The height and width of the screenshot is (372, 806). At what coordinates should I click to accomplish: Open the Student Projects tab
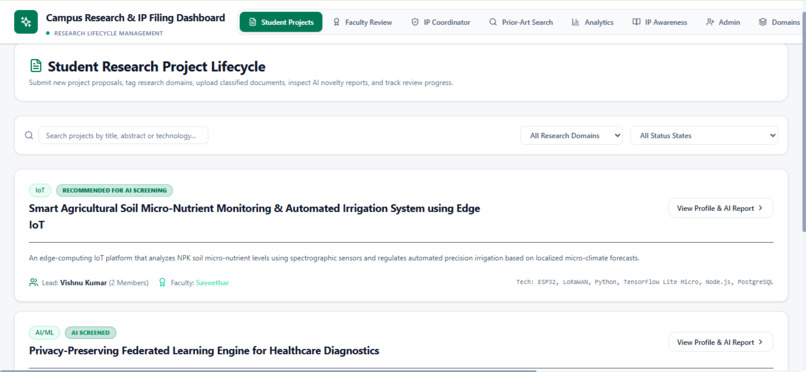[x=281, y=22]
